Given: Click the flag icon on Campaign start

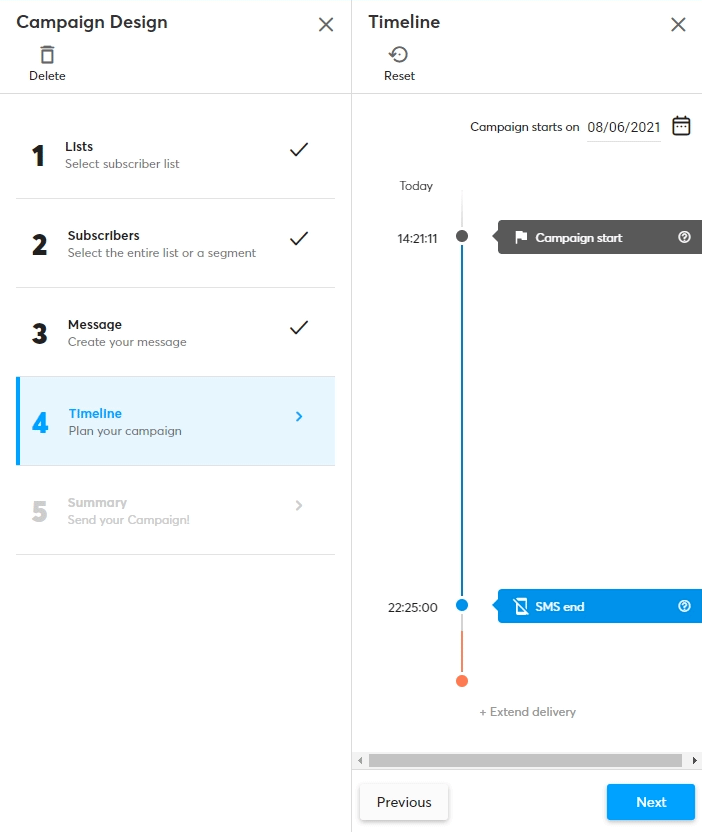Looking at the screenshot, I should [521, 238].
